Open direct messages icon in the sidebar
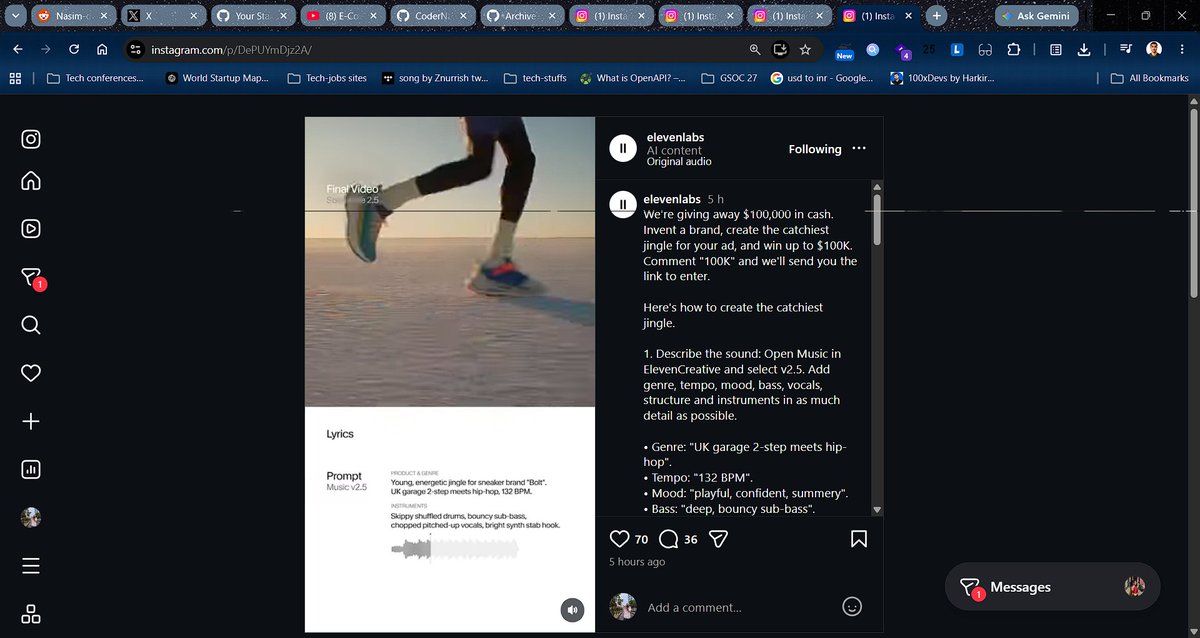The height and width of the screenshot is (638, 1200). (x=31, y=278)
